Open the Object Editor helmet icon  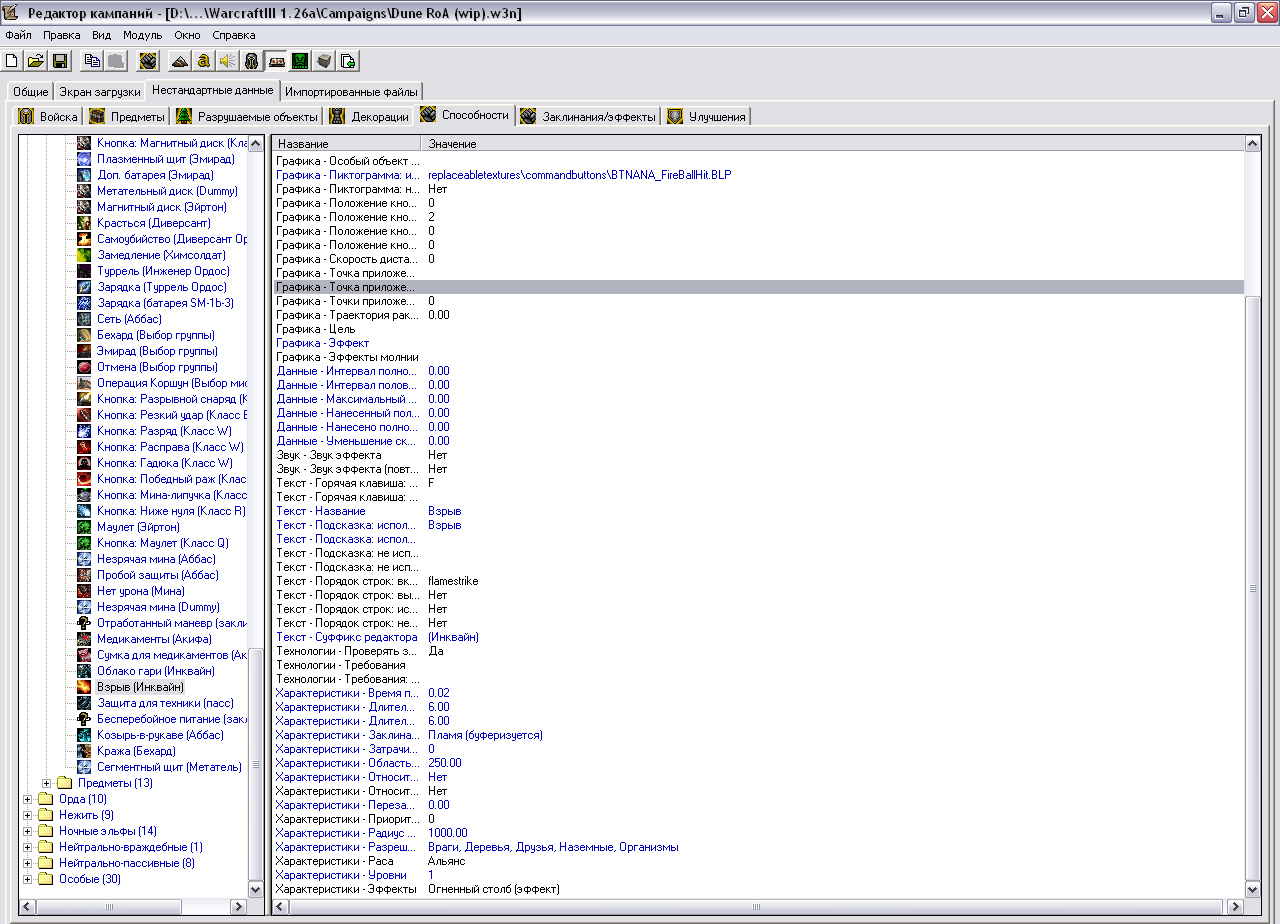252,61
